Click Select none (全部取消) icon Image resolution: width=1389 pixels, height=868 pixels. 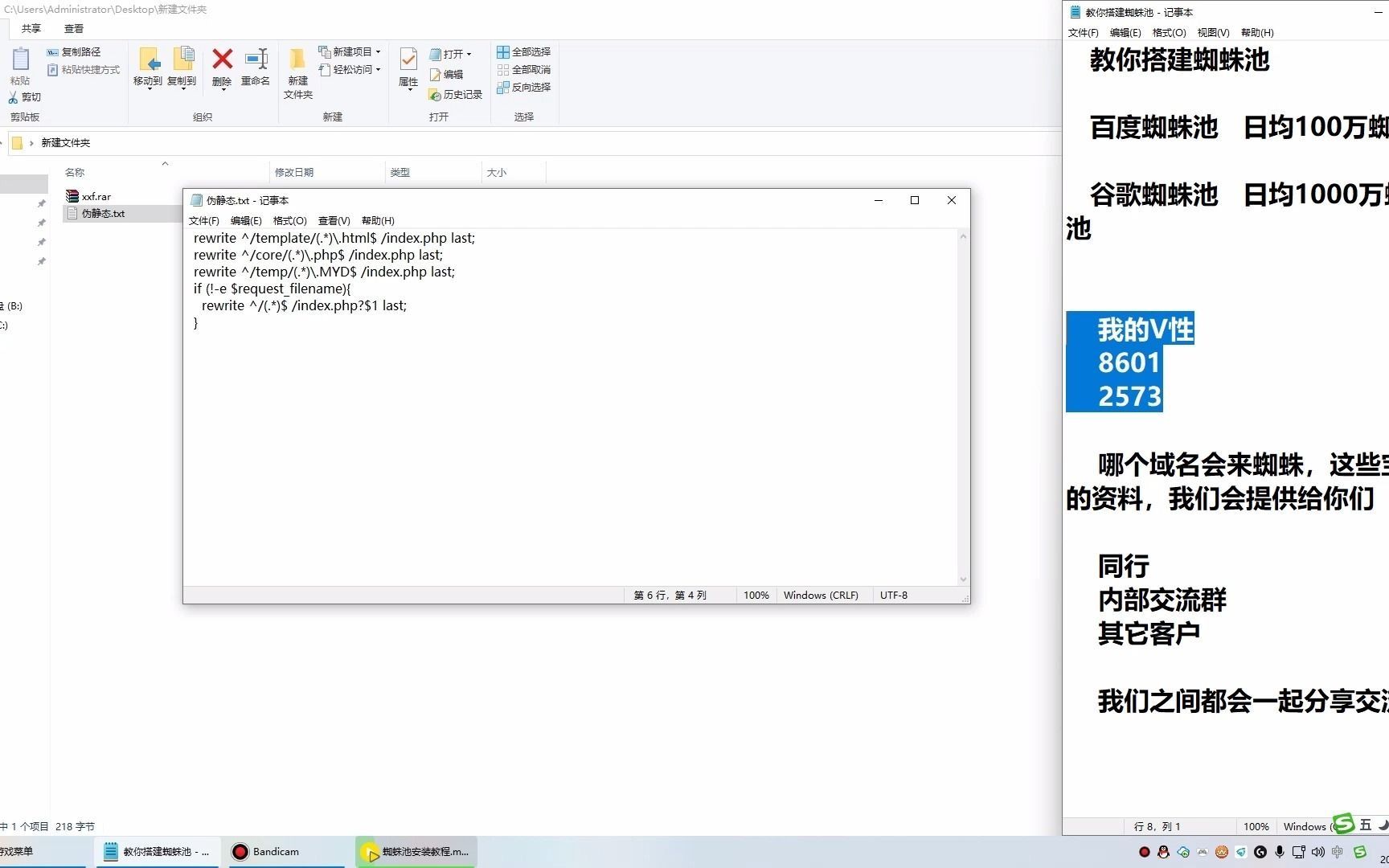[503, 70]
